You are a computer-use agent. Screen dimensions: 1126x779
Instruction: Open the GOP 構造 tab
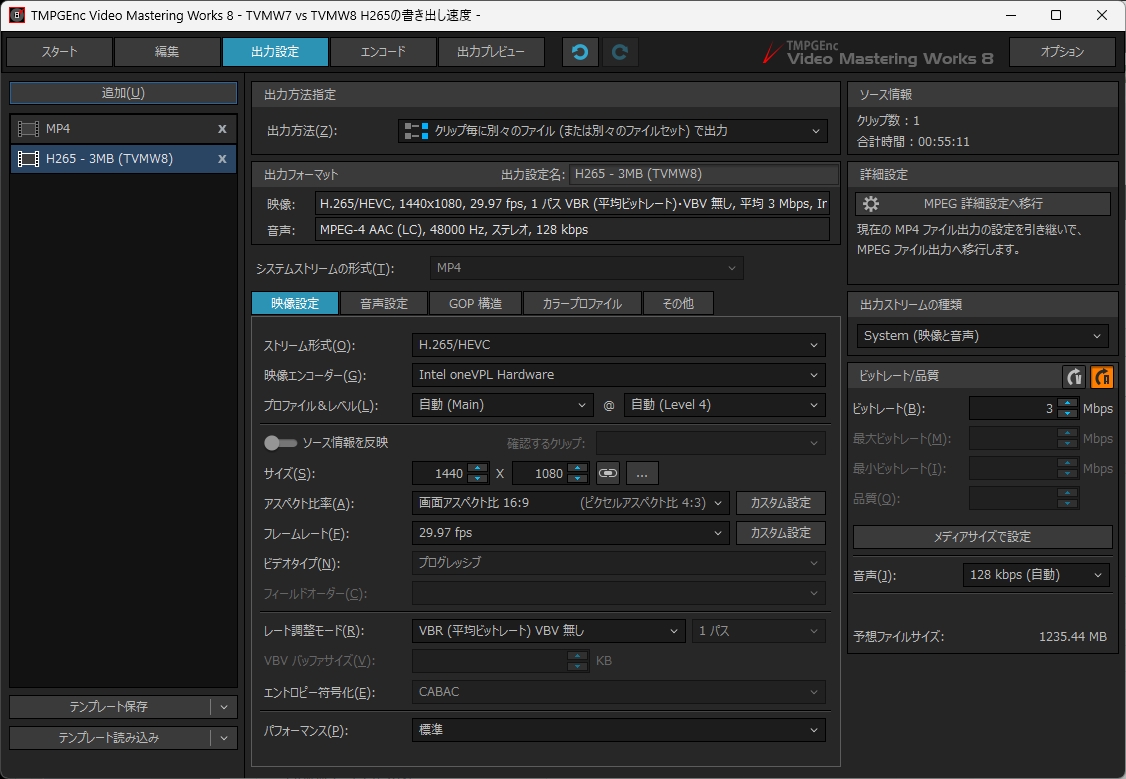coord(475,304)
